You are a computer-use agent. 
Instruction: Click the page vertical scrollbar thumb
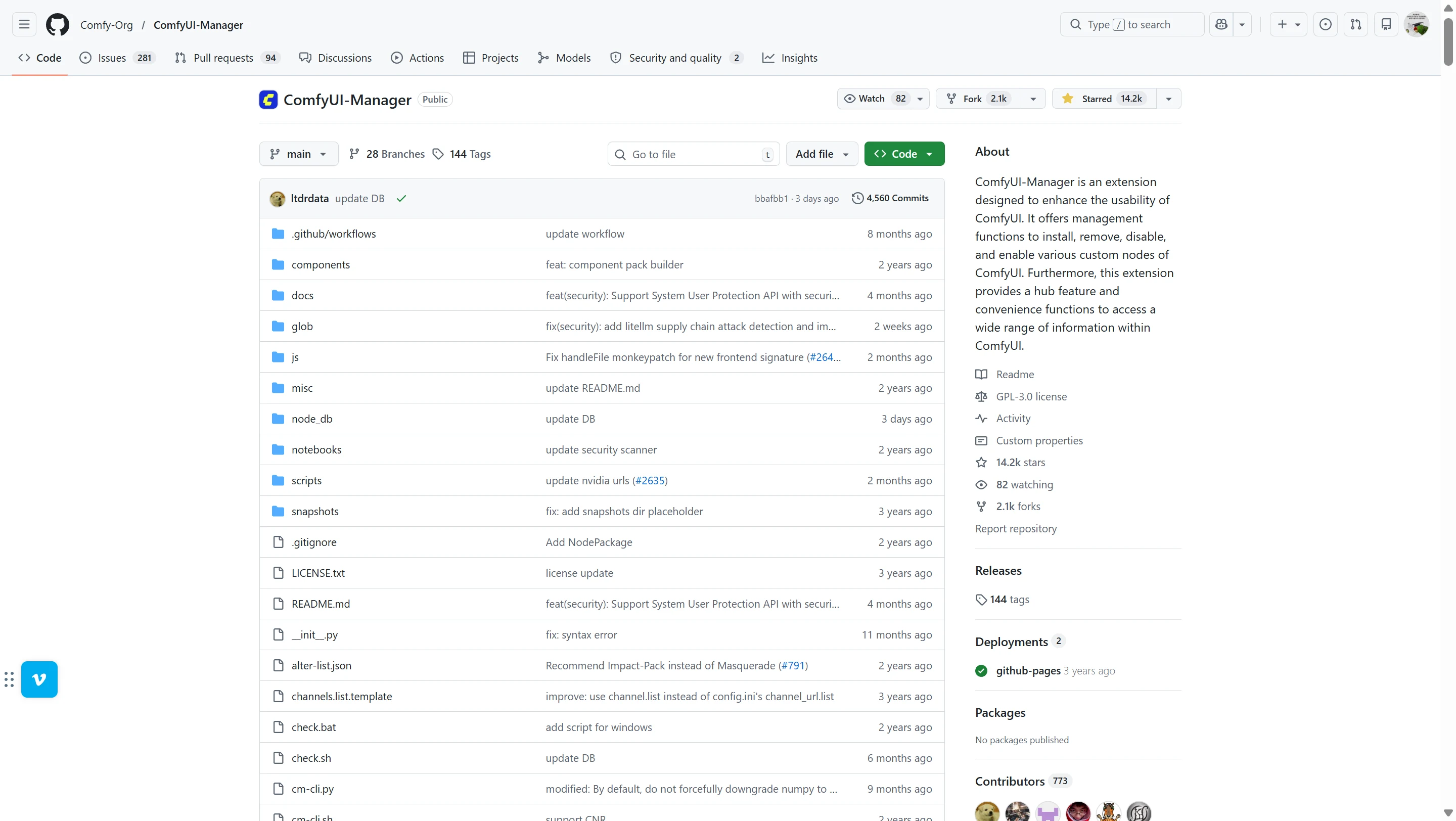coord(1447,42)
